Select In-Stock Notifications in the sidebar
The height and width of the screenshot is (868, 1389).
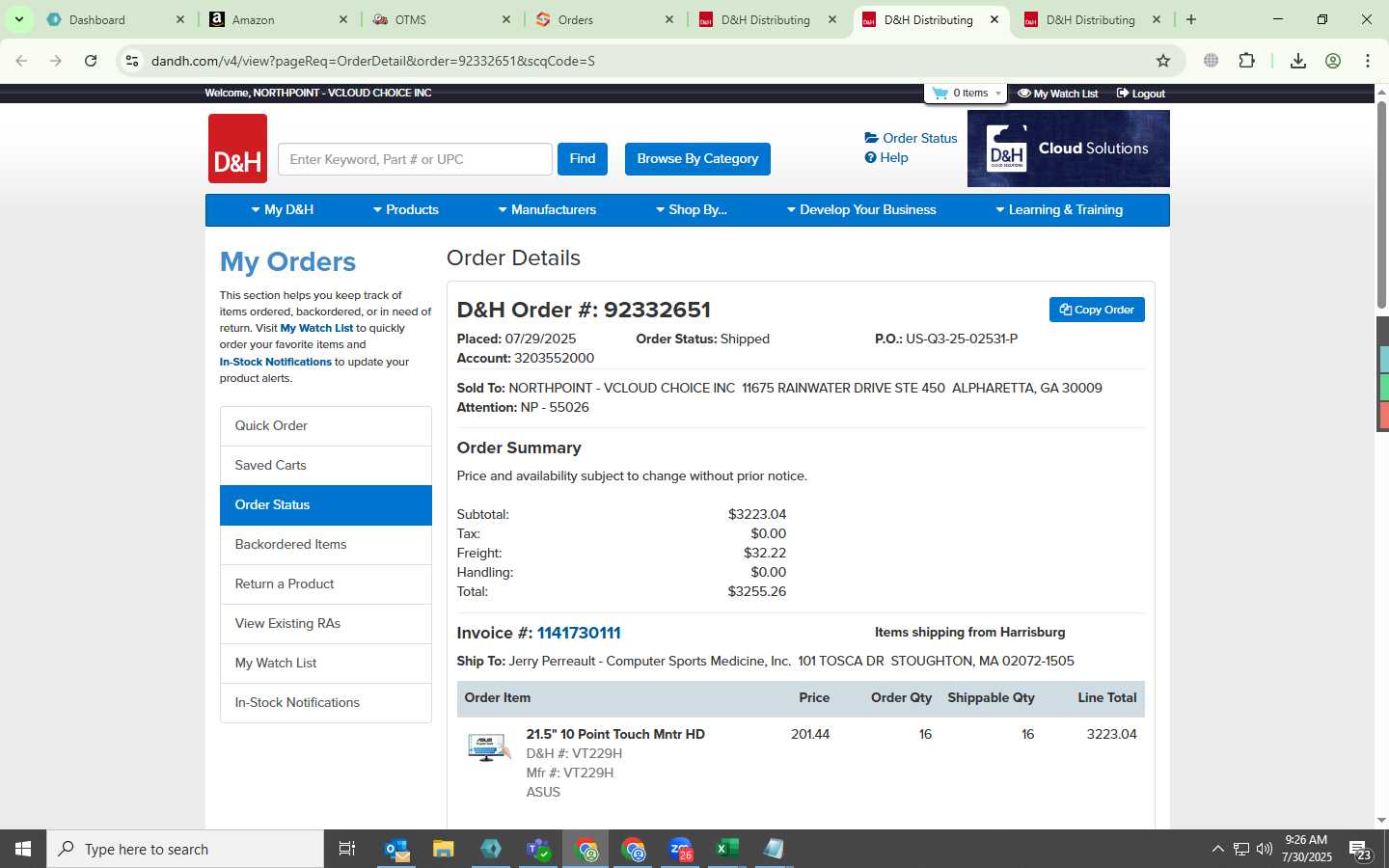coord(326,703)
